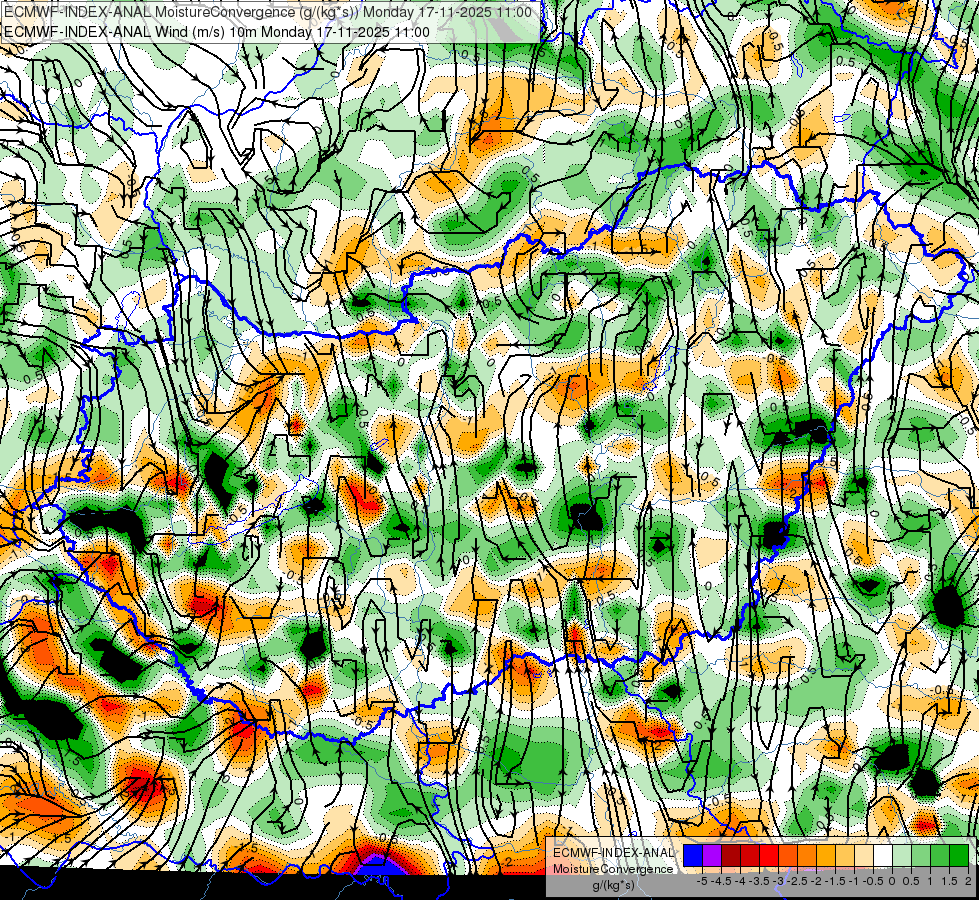Pick the orange-red swatch between -3 and -2.5
Screen dimensions: 979x900
(788, 855)
